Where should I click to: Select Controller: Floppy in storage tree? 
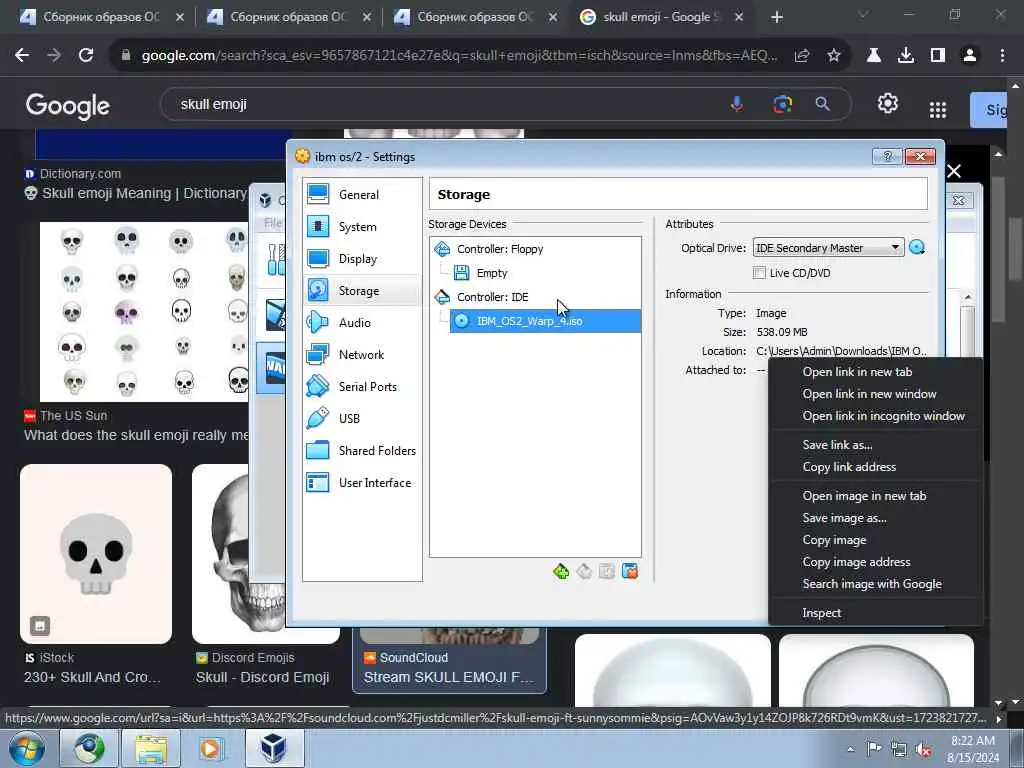tap(500, 249)
